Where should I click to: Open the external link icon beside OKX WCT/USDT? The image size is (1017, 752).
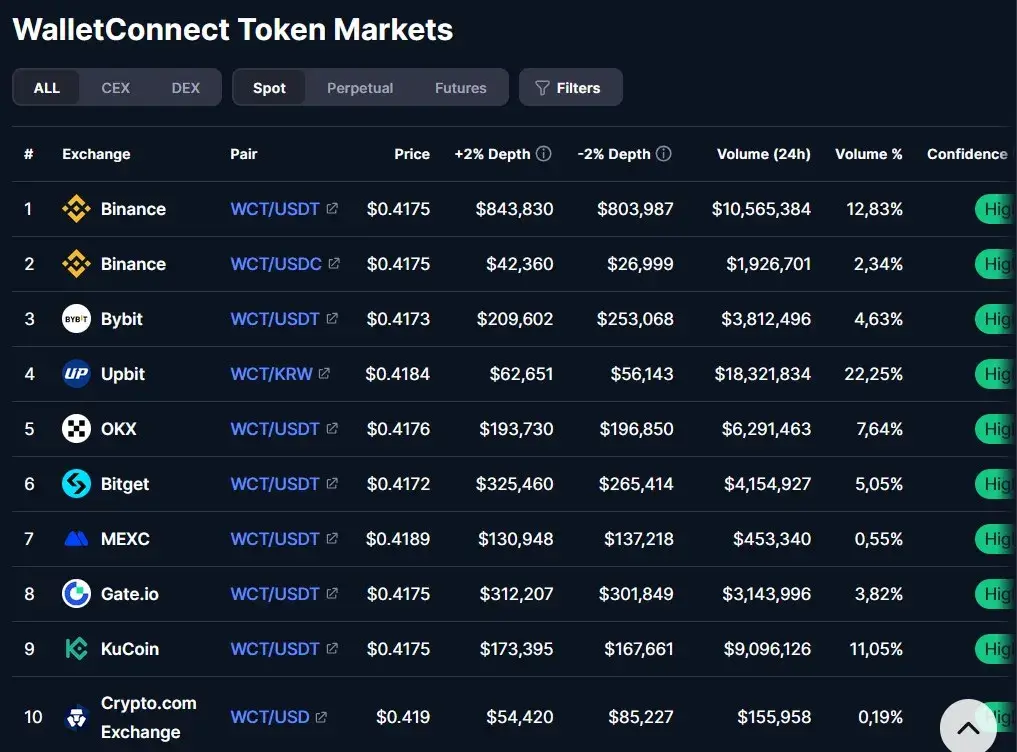[x=332, y=428]
